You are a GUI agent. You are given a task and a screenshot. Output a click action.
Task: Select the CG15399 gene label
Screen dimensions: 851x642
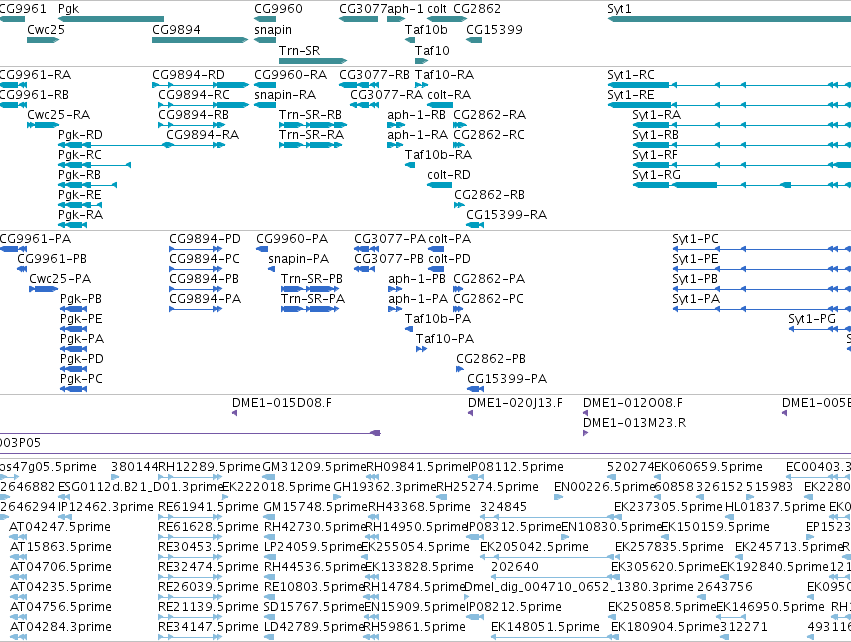tap(494, 29)
